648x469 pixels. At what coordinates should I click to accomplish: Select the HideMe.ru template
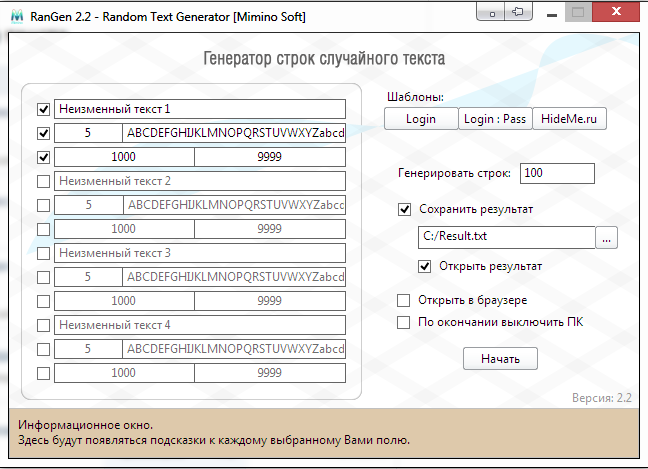coord(569,119)
